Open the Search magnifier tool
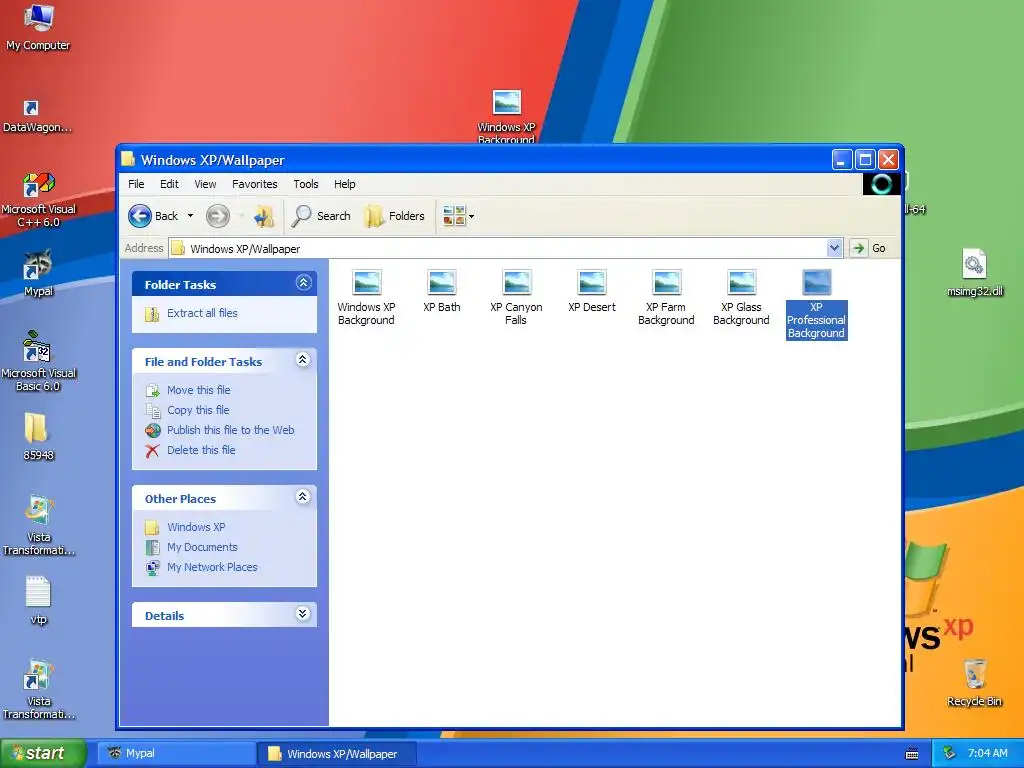 click(x=321, y=216)
